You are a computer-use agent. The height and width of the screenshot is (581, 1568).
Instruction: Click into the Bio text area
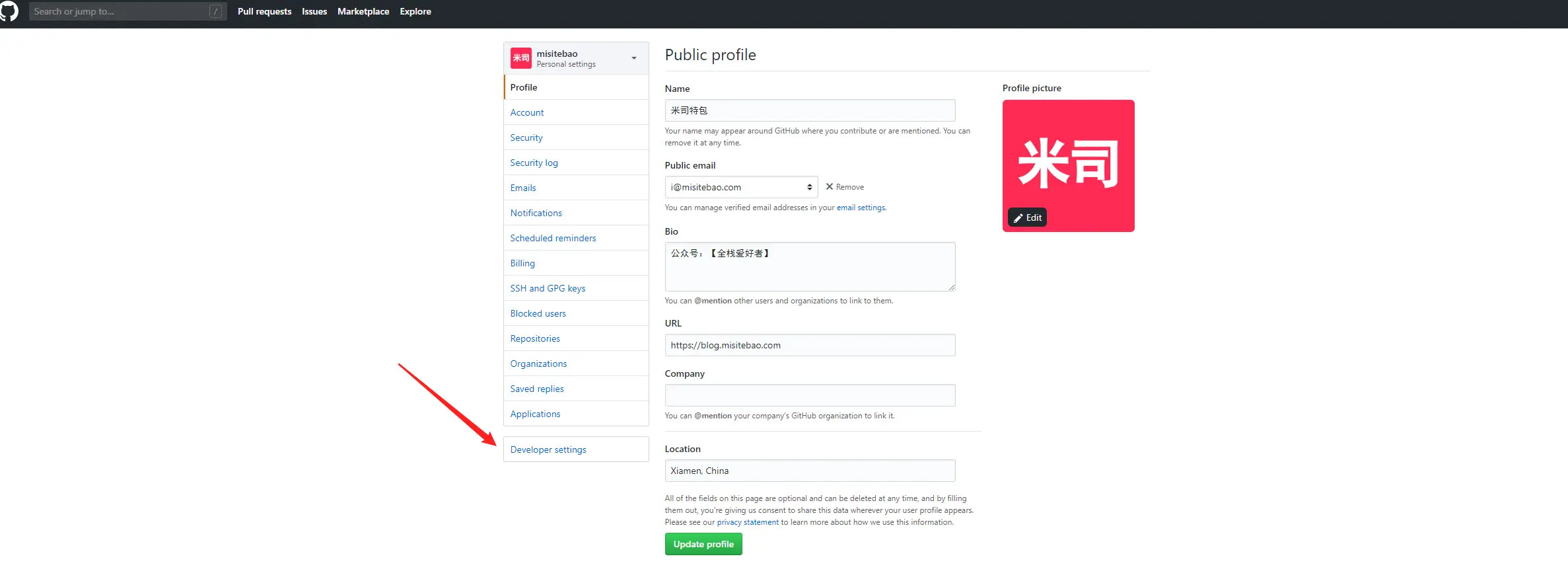point(810,266)
